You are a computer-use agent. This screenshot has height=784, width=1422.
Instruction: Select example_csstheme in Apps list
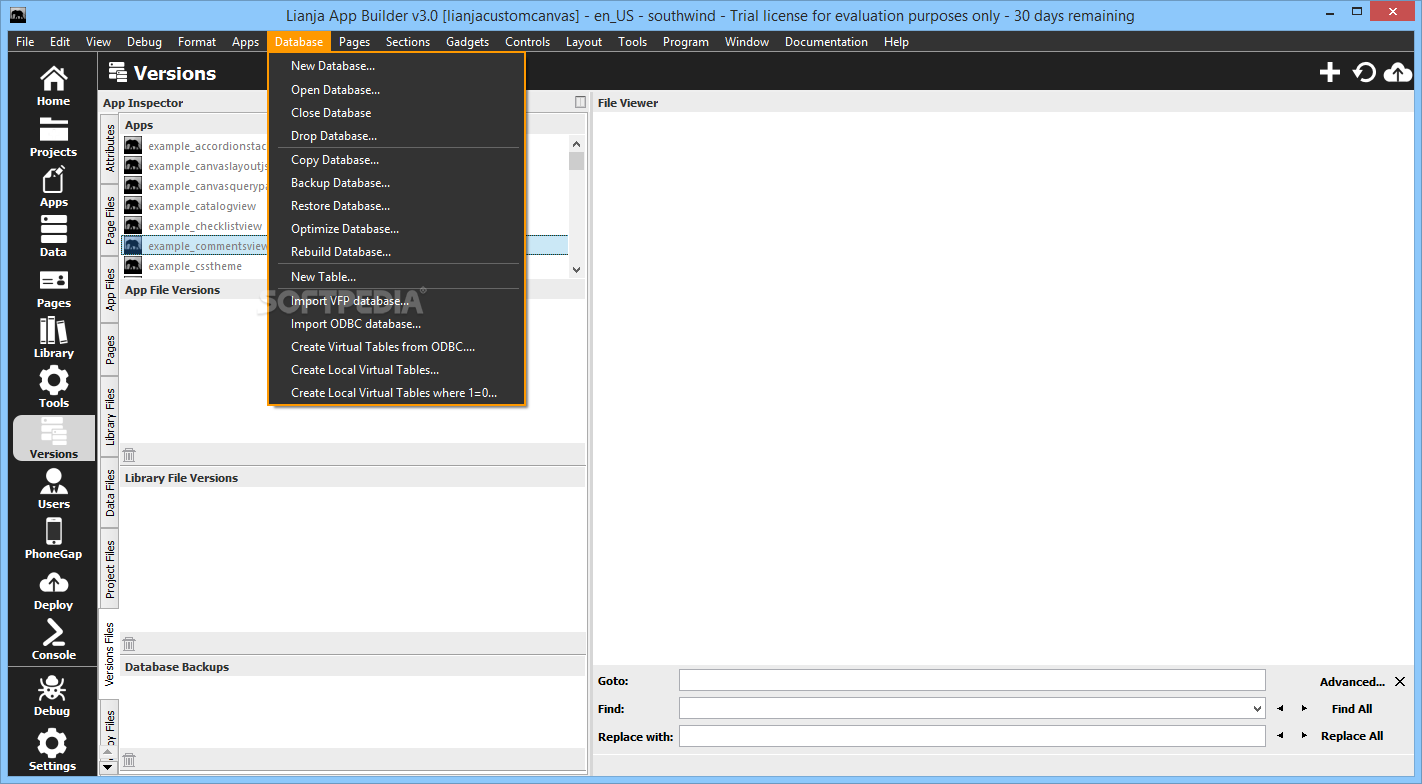point(345,266)
